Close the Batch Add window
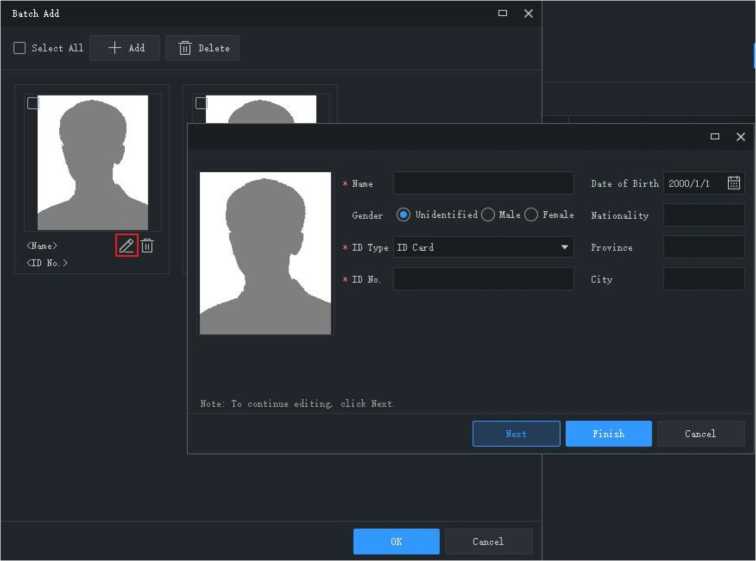The width and height of the screenshot is (756, 561). (x=528, y=13)
